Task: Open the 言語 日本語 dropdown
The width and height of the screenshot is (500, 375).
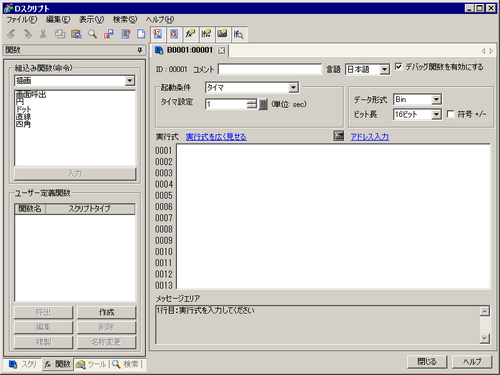Action: pos(384,69)
